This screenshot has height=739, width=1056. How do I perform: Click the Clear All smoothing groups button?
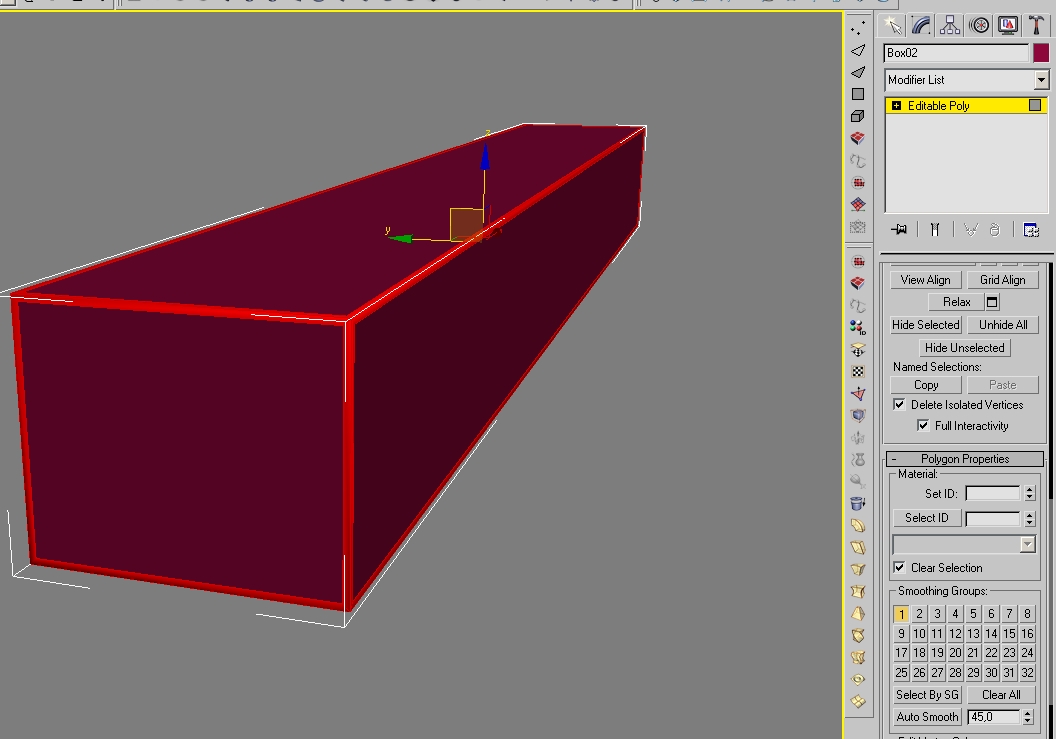click(1001, 695)
